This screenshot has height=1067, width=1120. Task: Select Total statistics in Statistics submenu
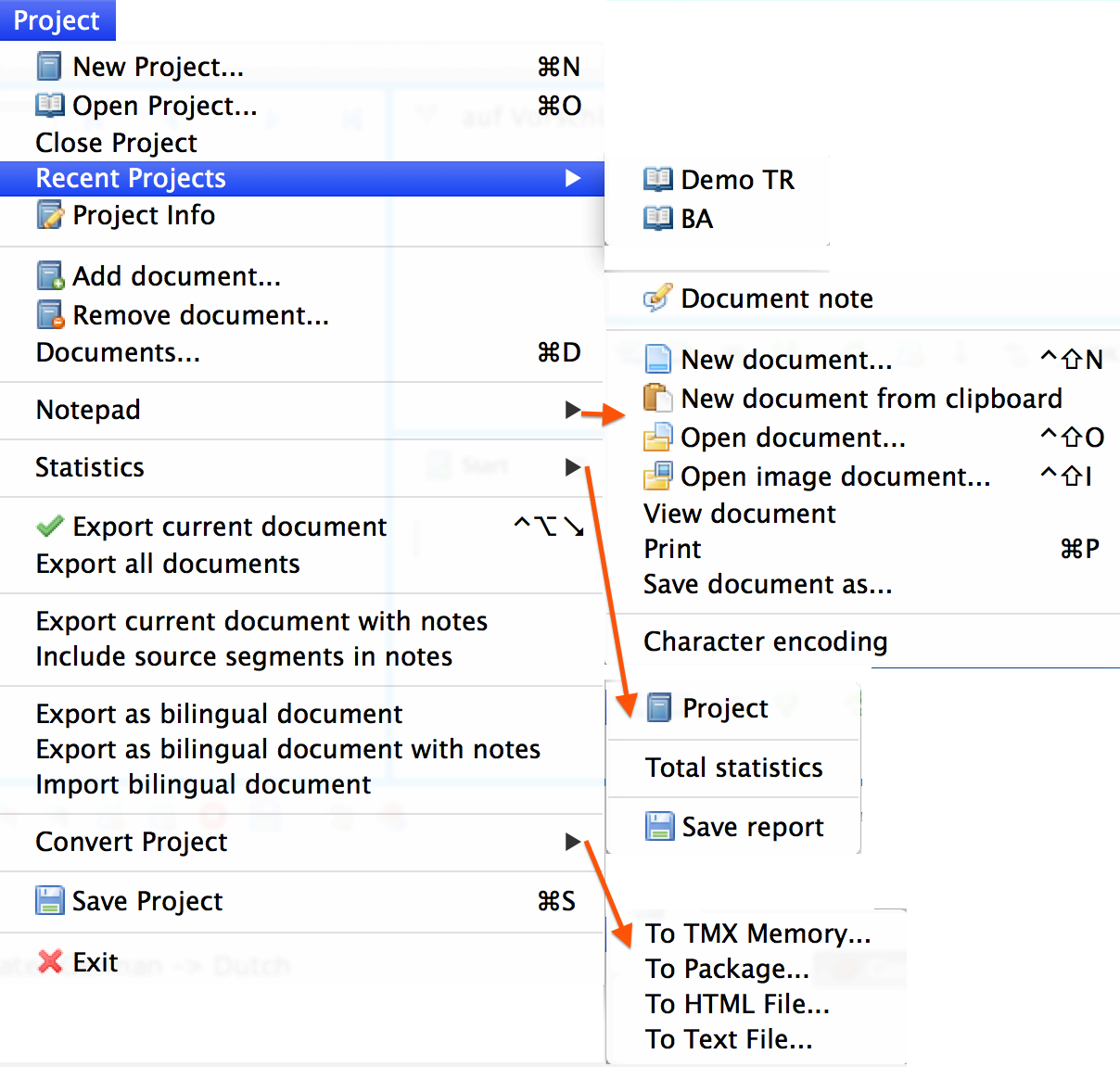pos(734,768)
